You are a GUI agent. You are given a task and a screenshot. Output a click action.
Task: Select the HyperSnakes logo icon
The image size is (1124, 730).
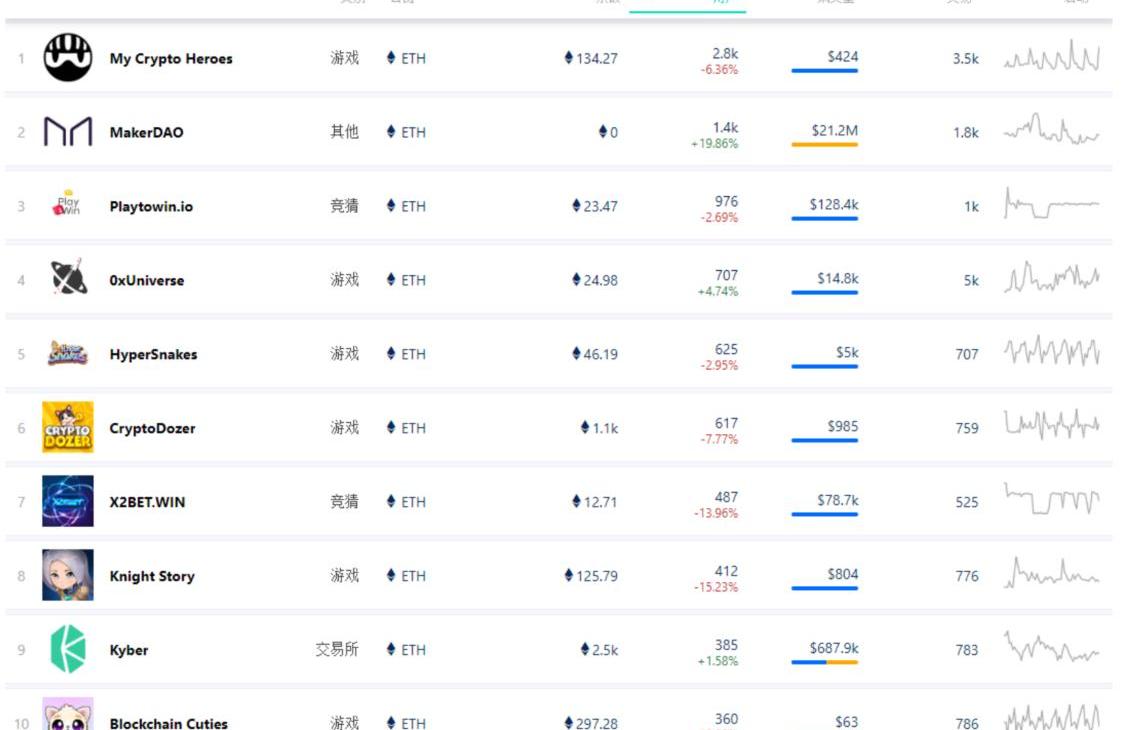[x=68, y=354]
